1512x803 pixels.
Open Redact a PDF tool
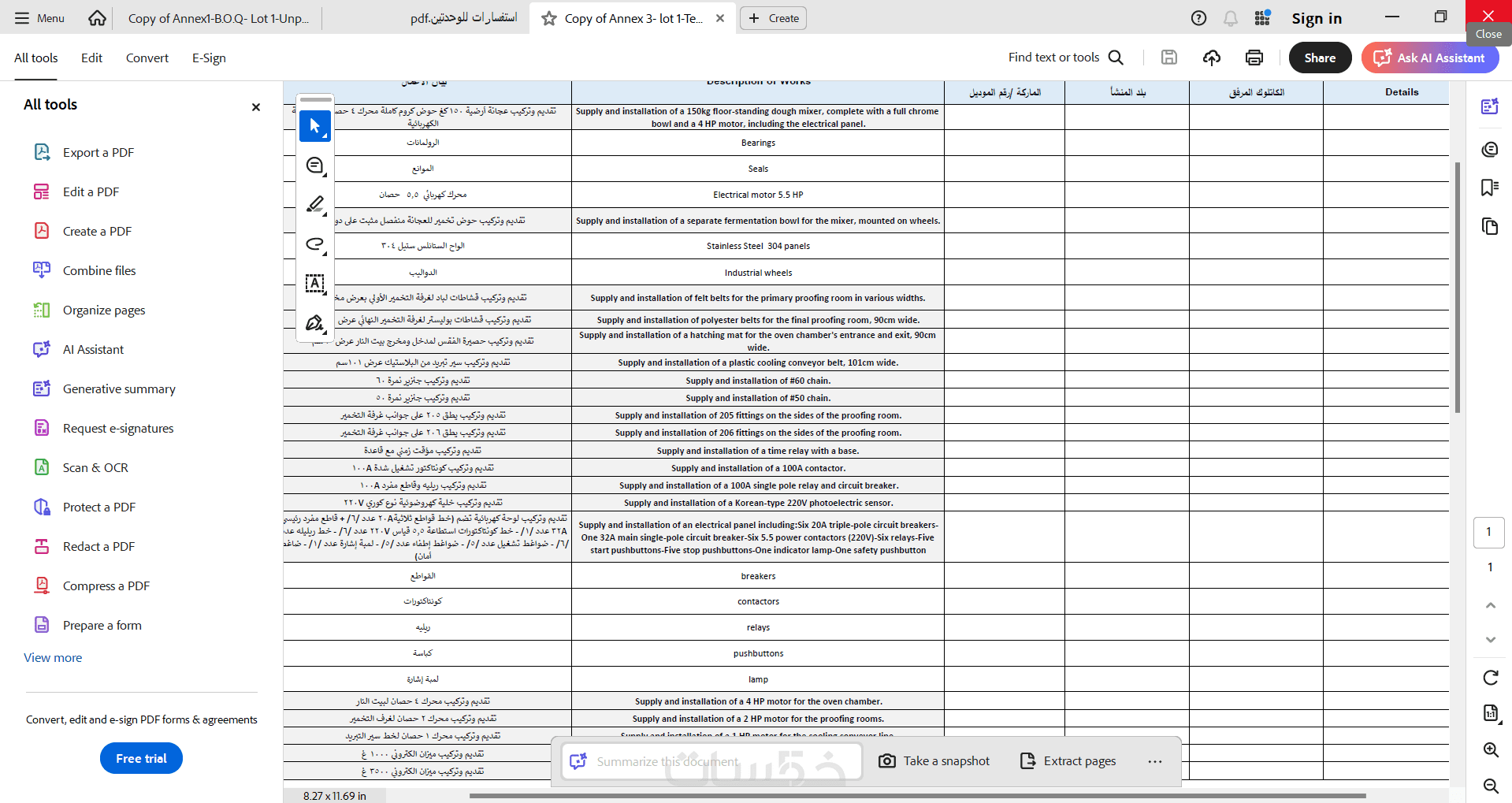click(84, 546)
